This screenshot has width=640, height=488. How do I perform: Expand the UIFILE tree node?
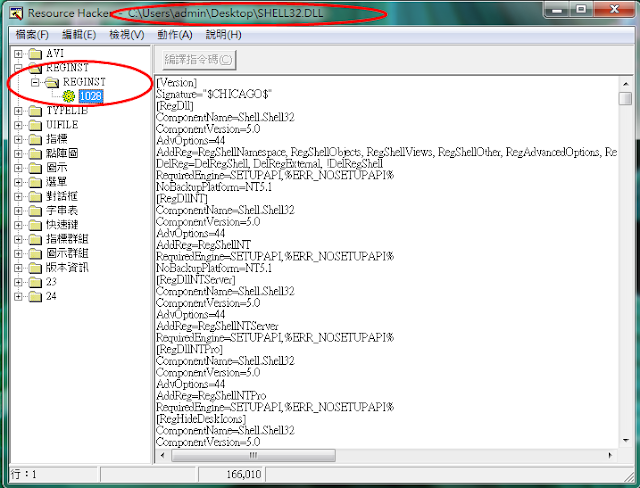(18, 125)
